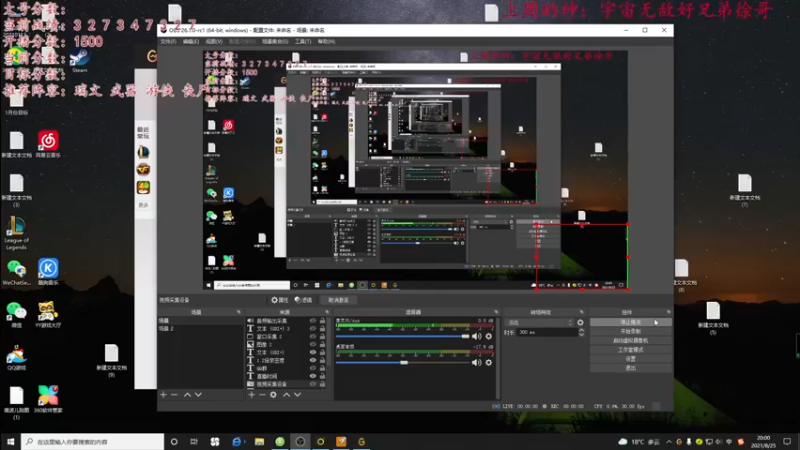Open YY游戏大厅 desktop shortcut

48,314
